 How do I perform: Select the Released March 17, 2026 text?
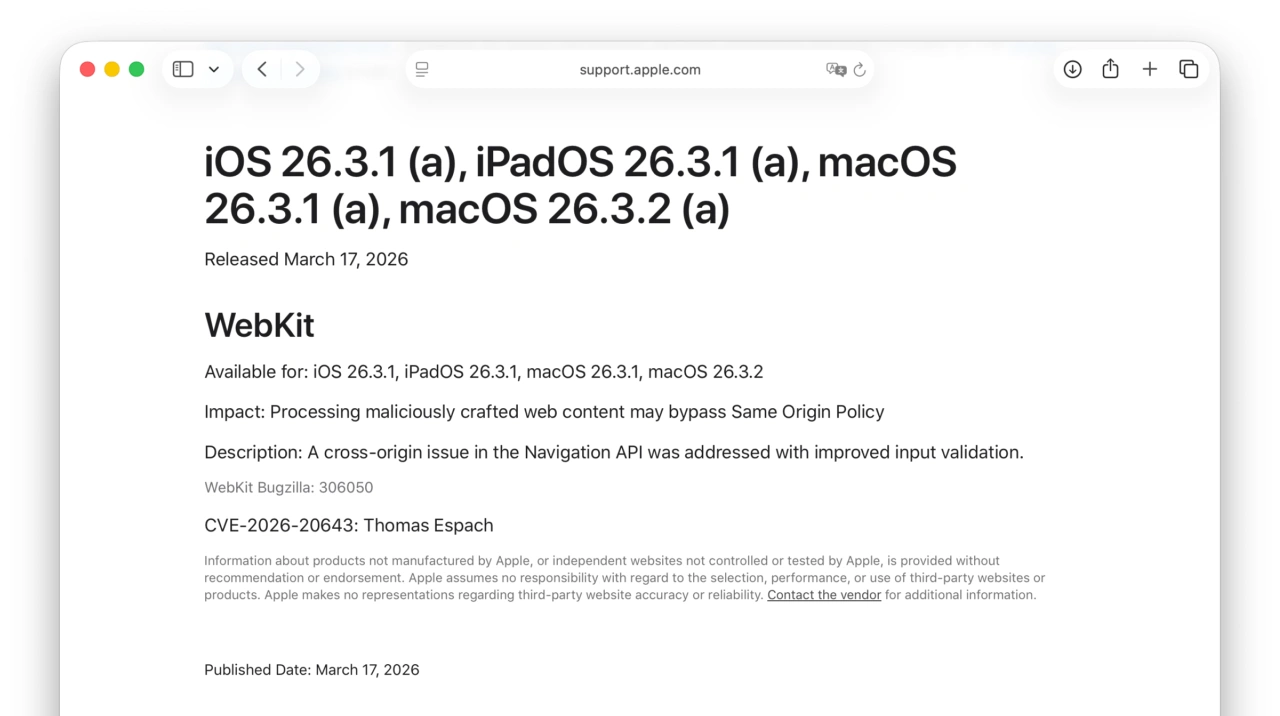pos(306,258)
